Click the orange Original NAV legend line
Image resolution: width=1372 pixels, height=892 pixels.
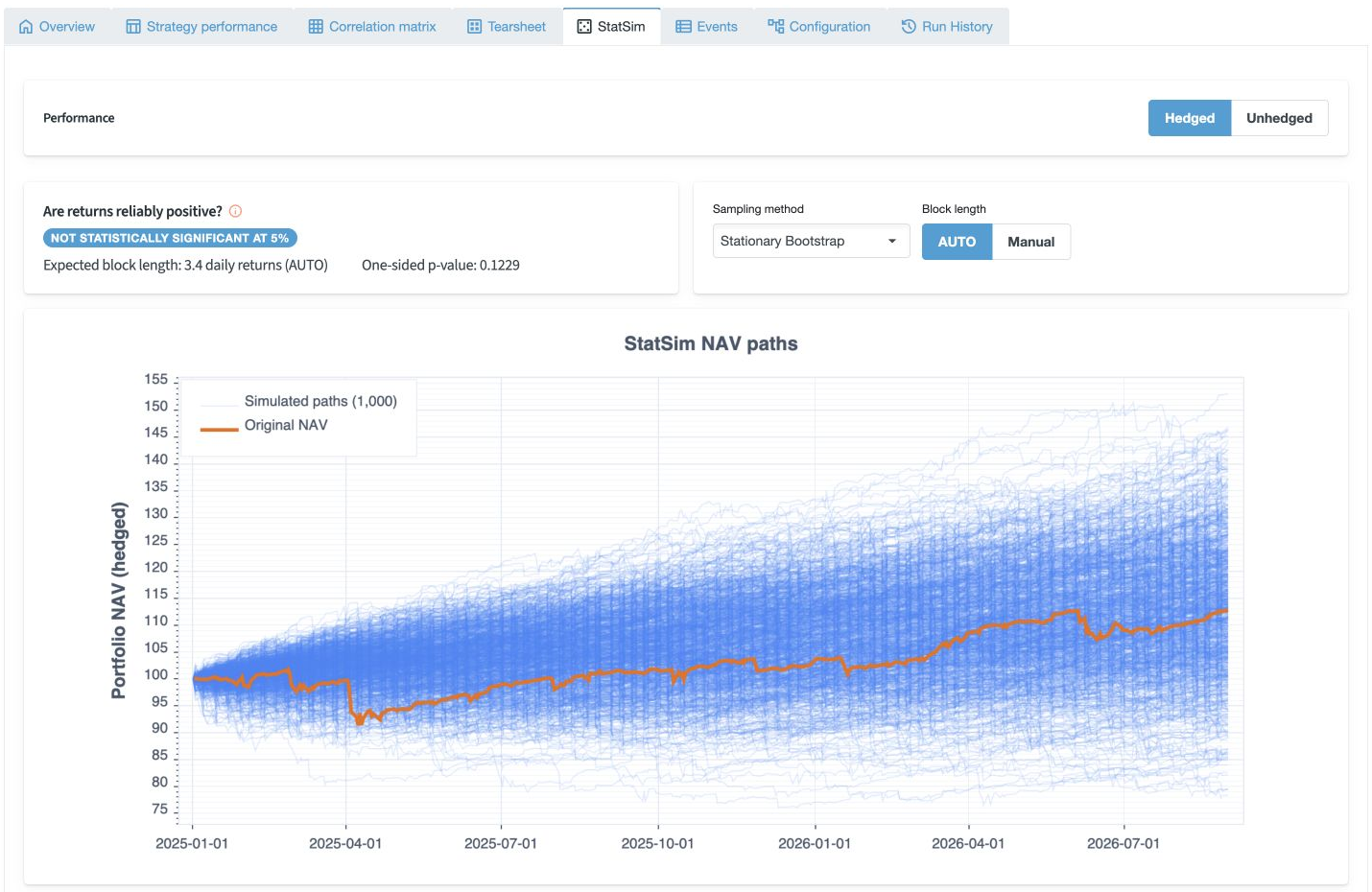click(x=219, y=429)
